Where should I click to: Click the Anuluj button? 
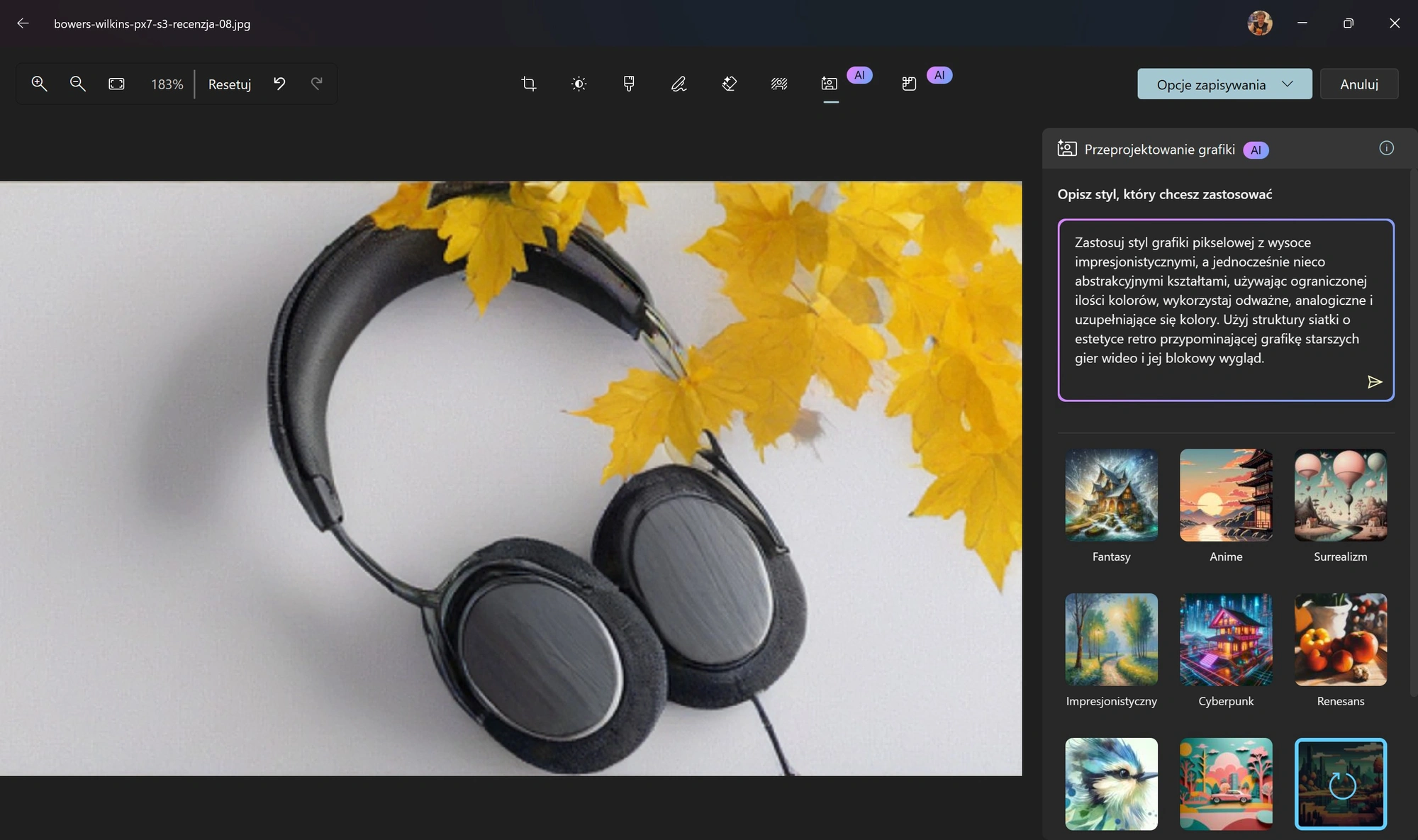(1359, 84)
